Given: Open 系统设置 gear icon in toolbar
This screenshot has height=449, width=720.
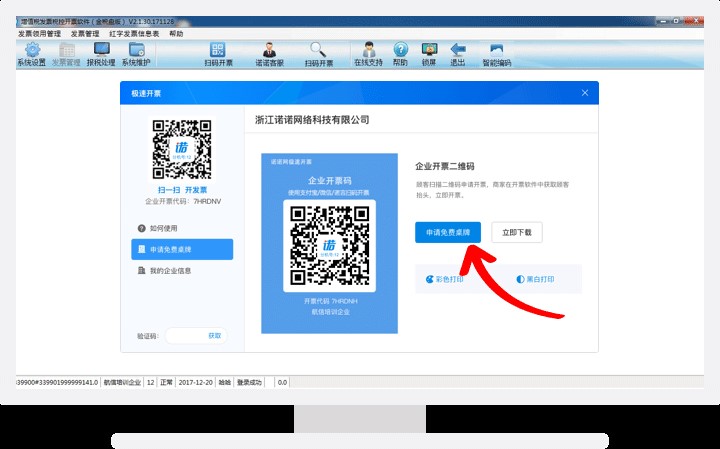Looking at the screenshot, I should (32, 50).
